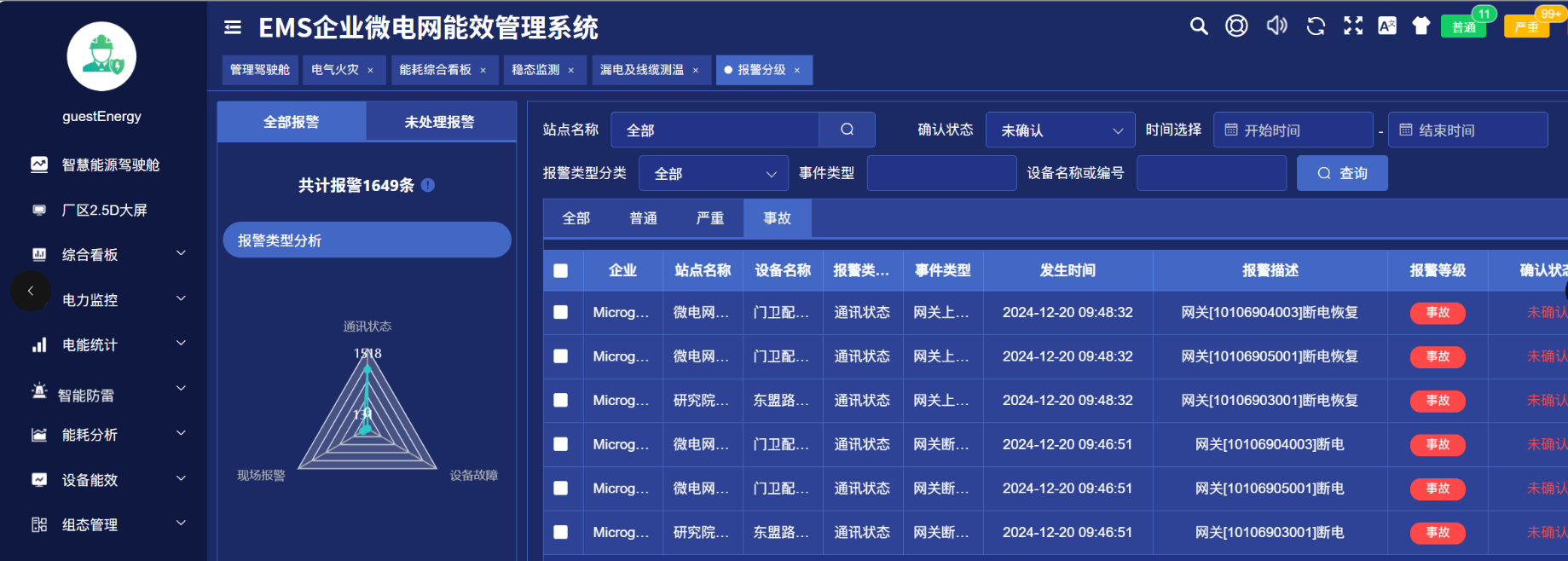Click the 综合看板 sidebar icon
This screenshot has height=561, width=1568.
[39, 254]
